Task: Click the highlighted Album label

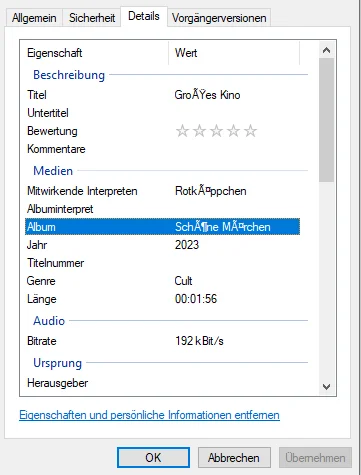Action: 41,227
